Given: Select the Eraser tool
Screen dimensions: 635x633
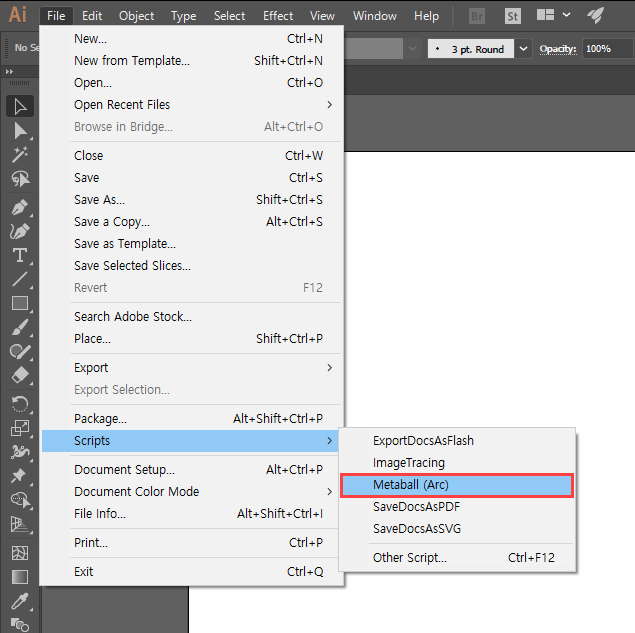Looking at the screenshot, I should tap(20, 375).
